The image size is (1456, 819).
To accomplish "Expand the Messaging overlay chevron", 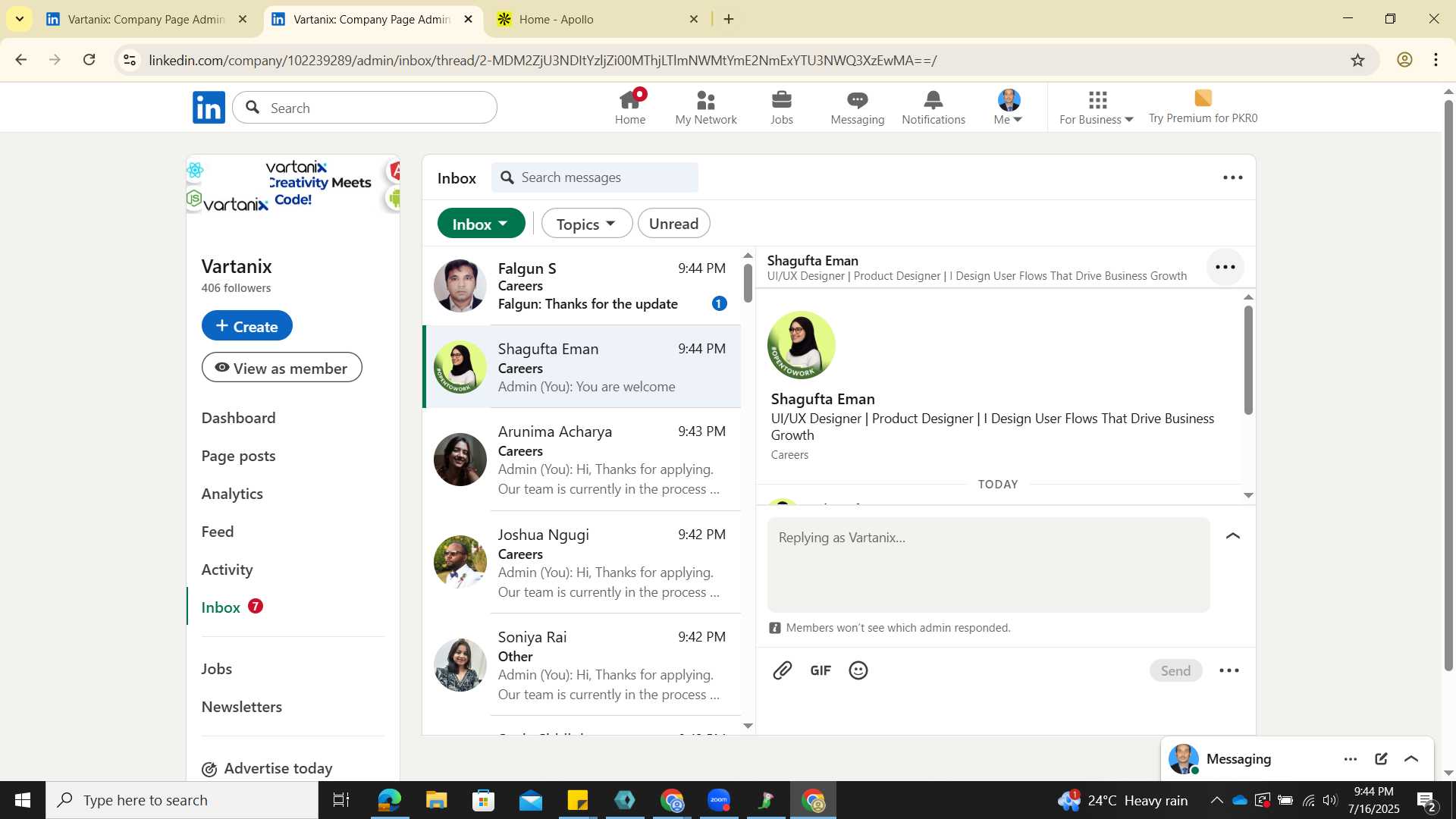I will [x=1411, y=759].
